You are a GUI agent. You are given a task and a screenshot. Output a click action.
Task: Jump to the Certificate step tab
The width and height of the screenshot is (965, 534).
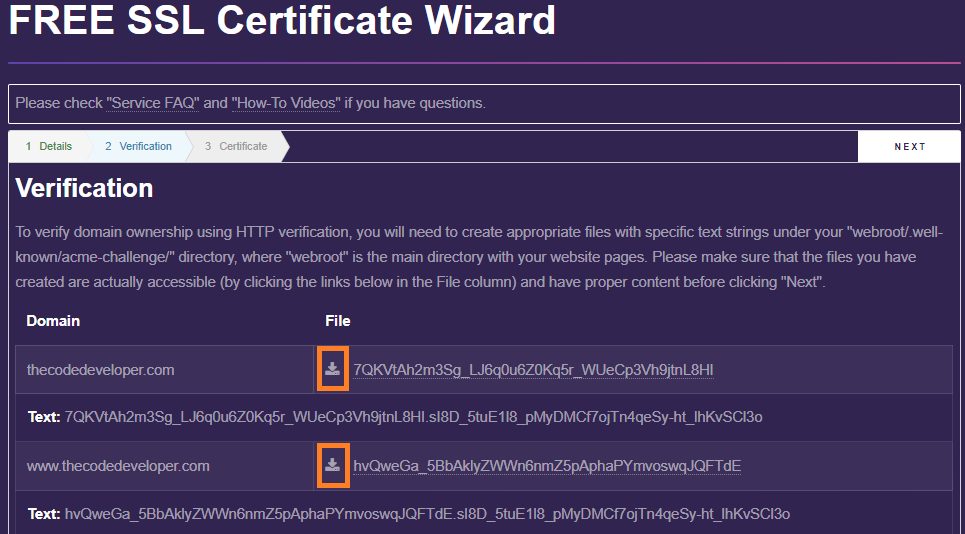236,146
